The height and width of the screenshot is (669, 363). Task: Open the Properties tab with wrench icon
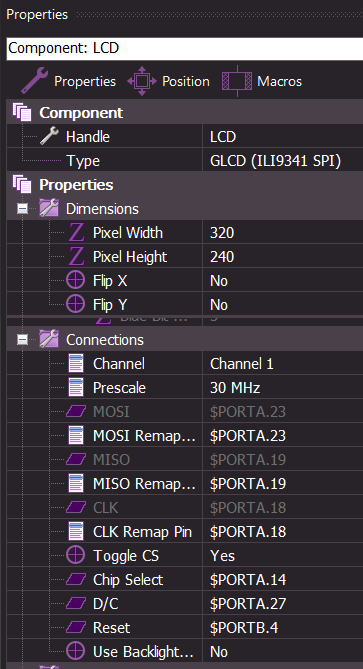(x=69, y=81)
